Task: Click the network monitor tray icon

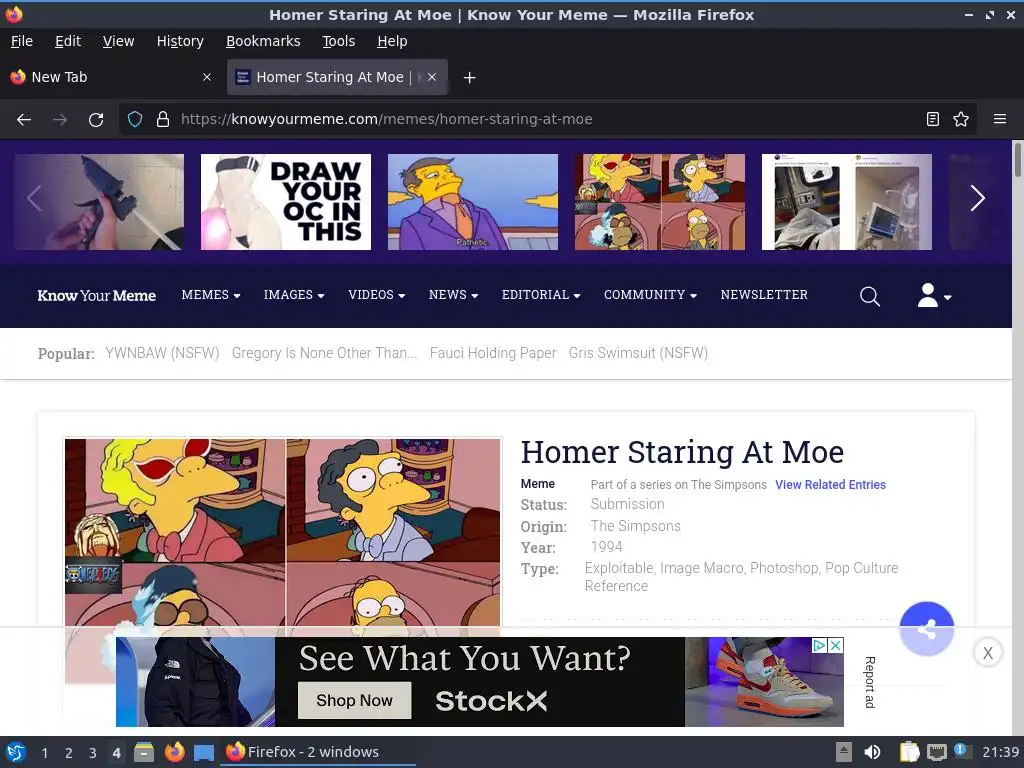Action: [x=936, y=752]
